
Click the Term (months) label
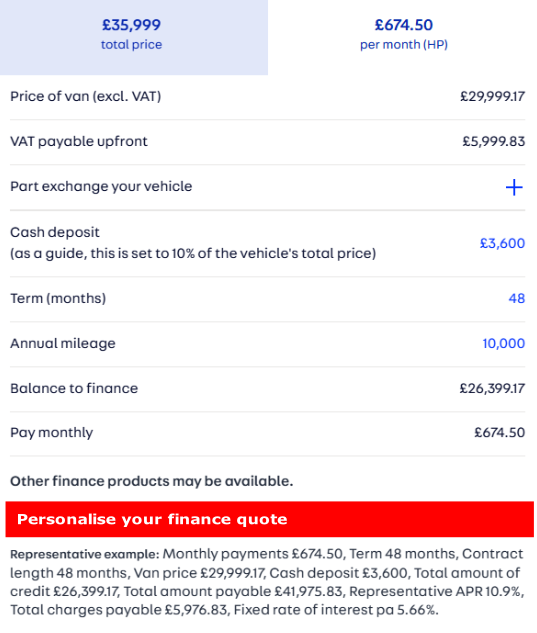[58, 298]
